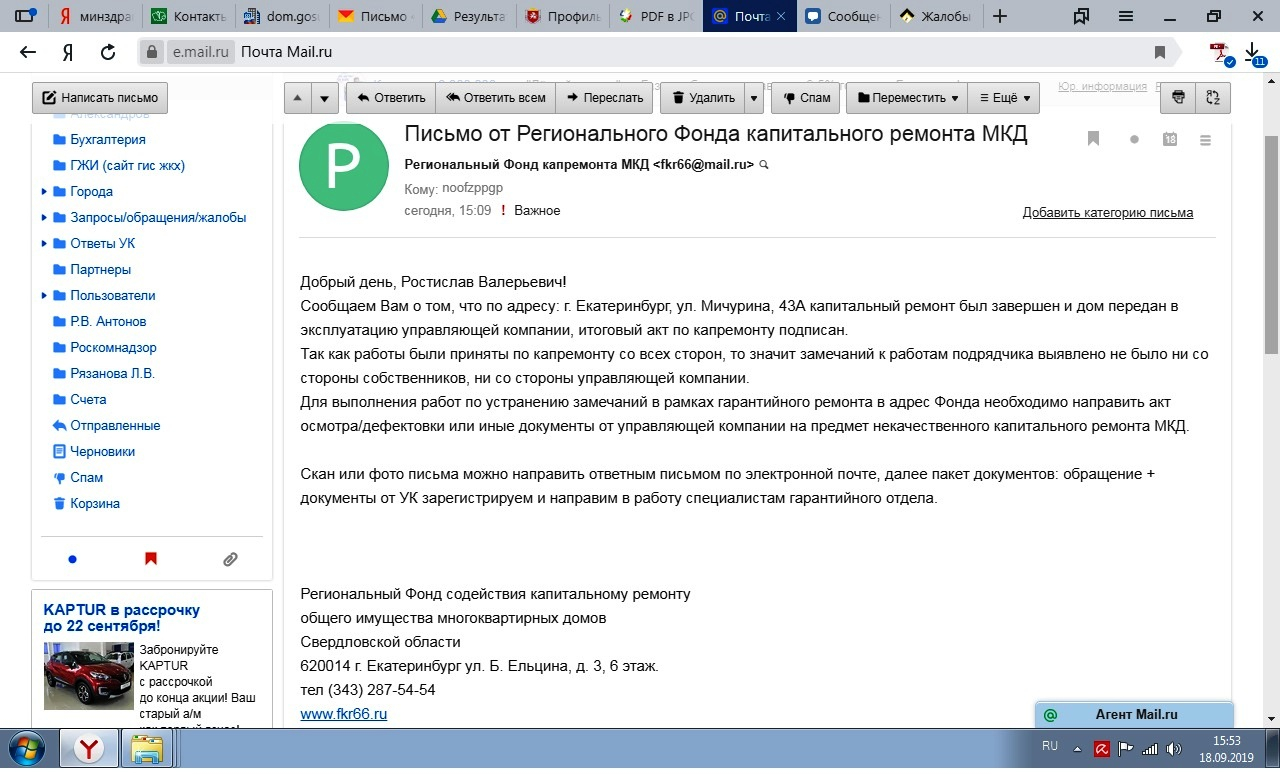Image resolution: width=1280 pixels, height=774 pixels.
Task: Toggle the flag marker on this letter
Action: (1093, 140)
